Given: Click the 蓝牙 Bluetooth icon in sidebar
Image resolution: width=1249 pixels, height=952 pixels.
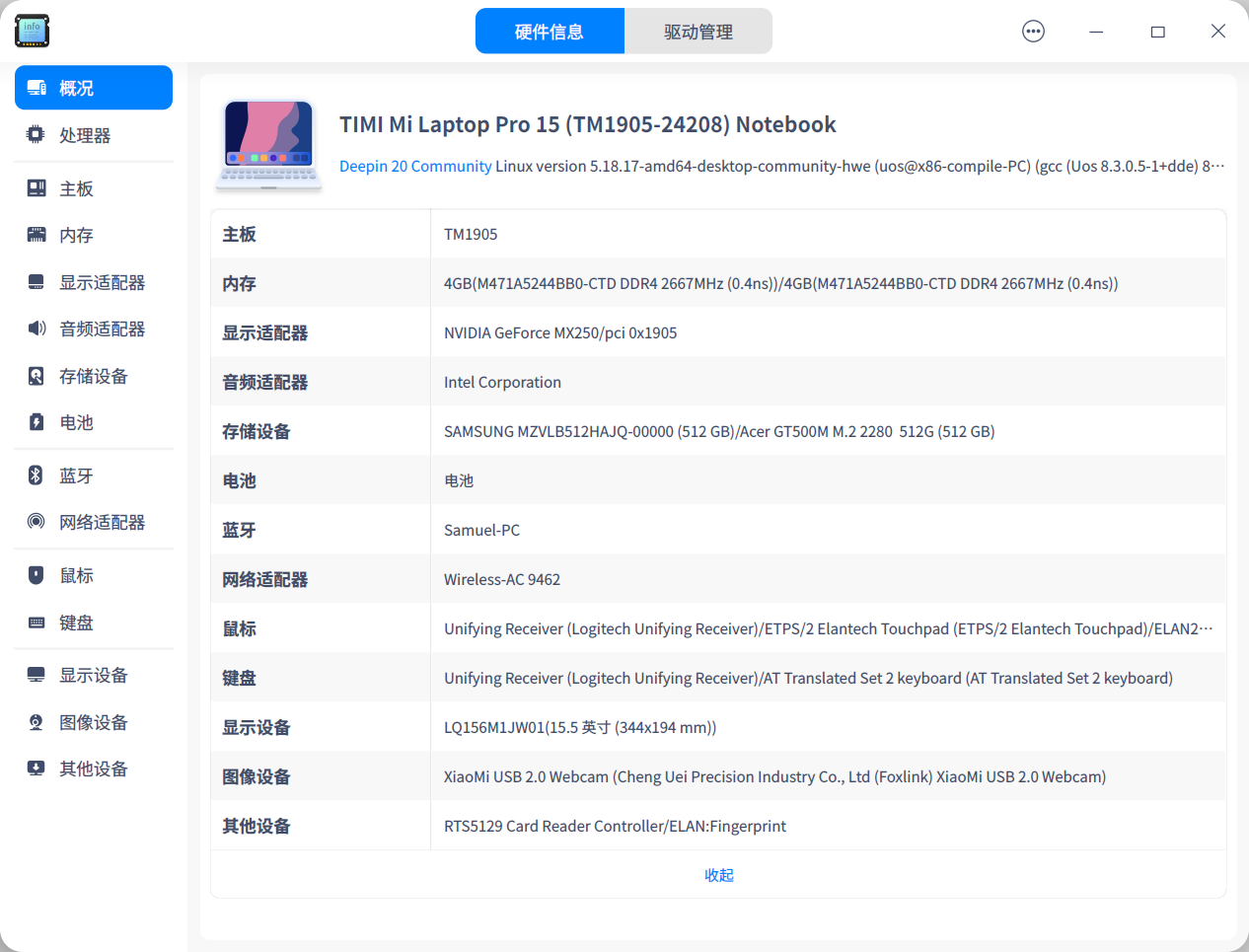Looking at the screenshot, I should coord(37,475).
